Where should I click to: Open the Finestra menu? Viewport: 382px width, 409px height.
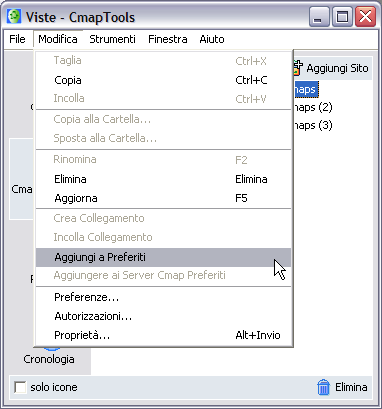[x=168, y=39]
